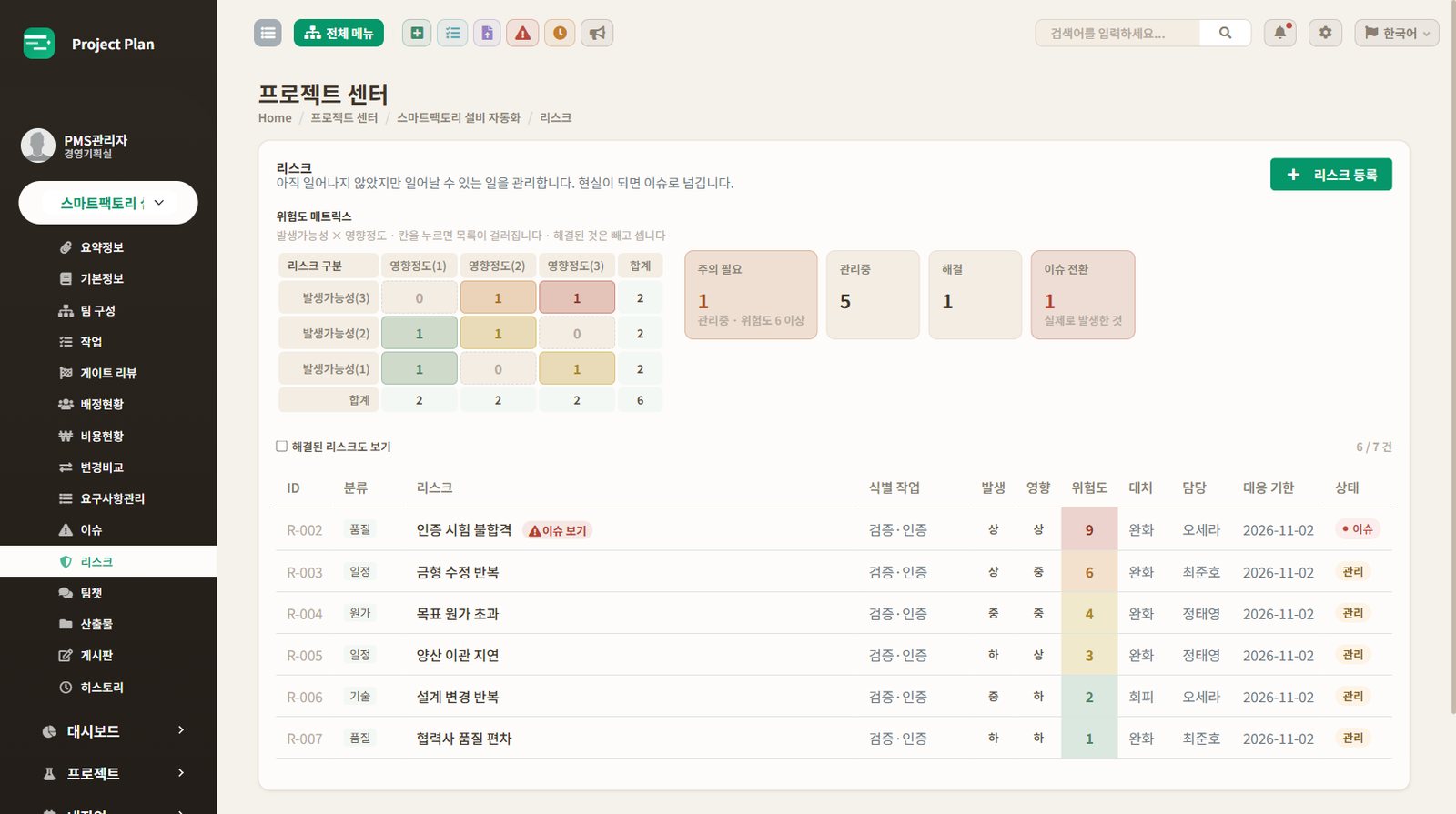Open the checklist toolbar icon
This screenshot has width=1456, height=814.
click(452, 33)
